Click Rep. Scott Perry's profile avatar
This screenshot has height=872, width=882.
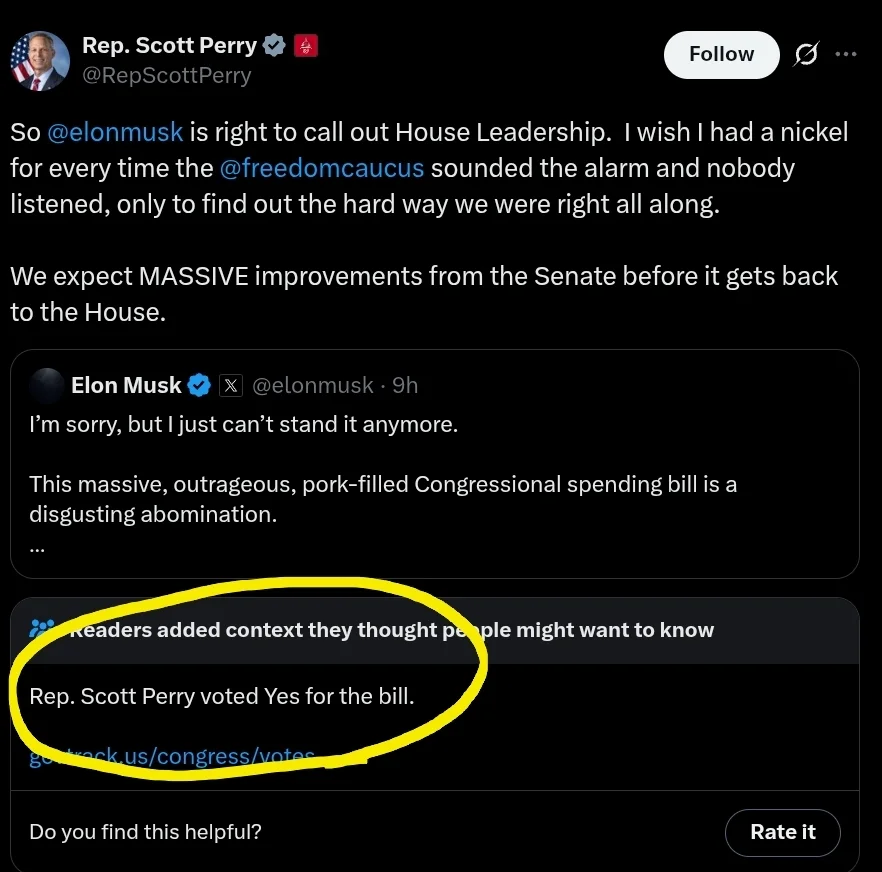[40, 62]
